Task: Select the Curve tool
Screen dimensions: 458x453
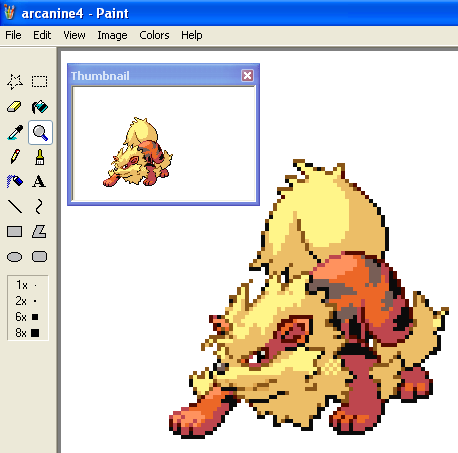Action: 39,207
